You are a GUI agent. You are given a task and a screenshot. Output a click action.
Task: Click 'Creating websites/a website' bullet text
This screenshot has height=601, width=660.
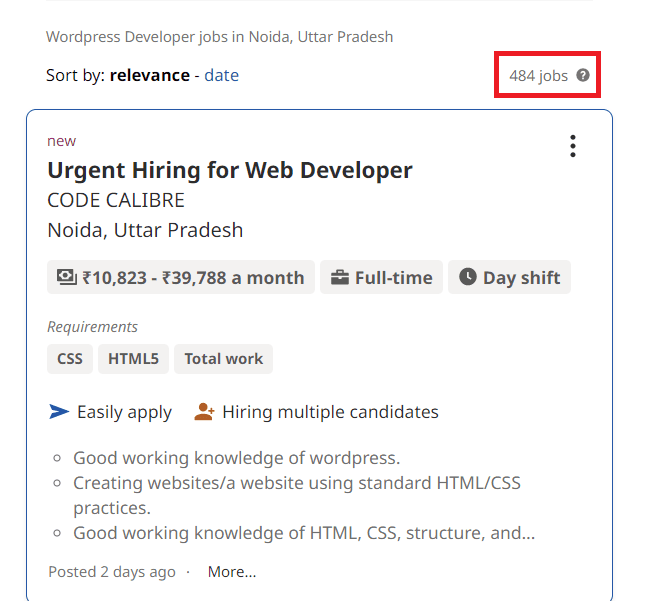point(297,495)
